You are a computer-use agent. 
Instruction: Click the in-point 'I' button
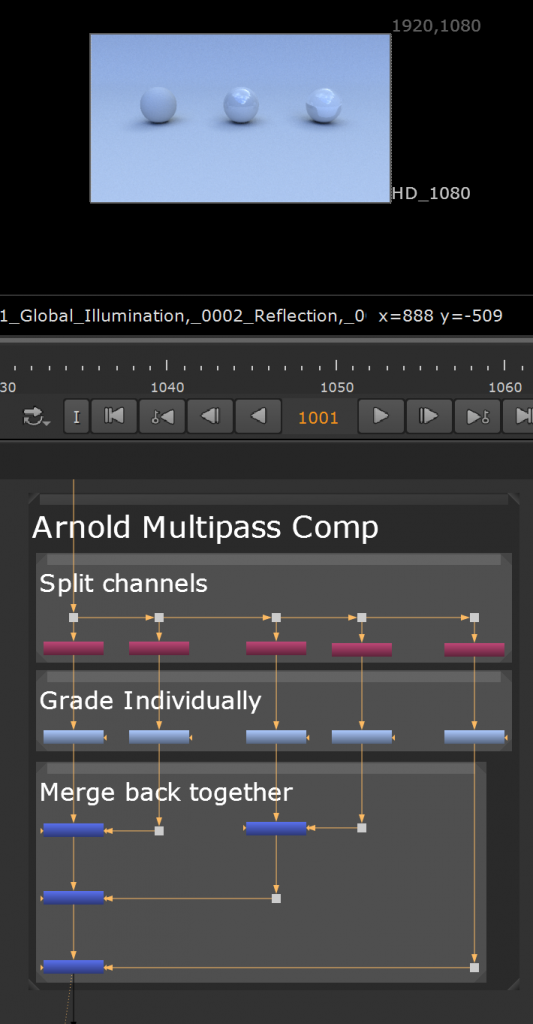pos(76,417)
